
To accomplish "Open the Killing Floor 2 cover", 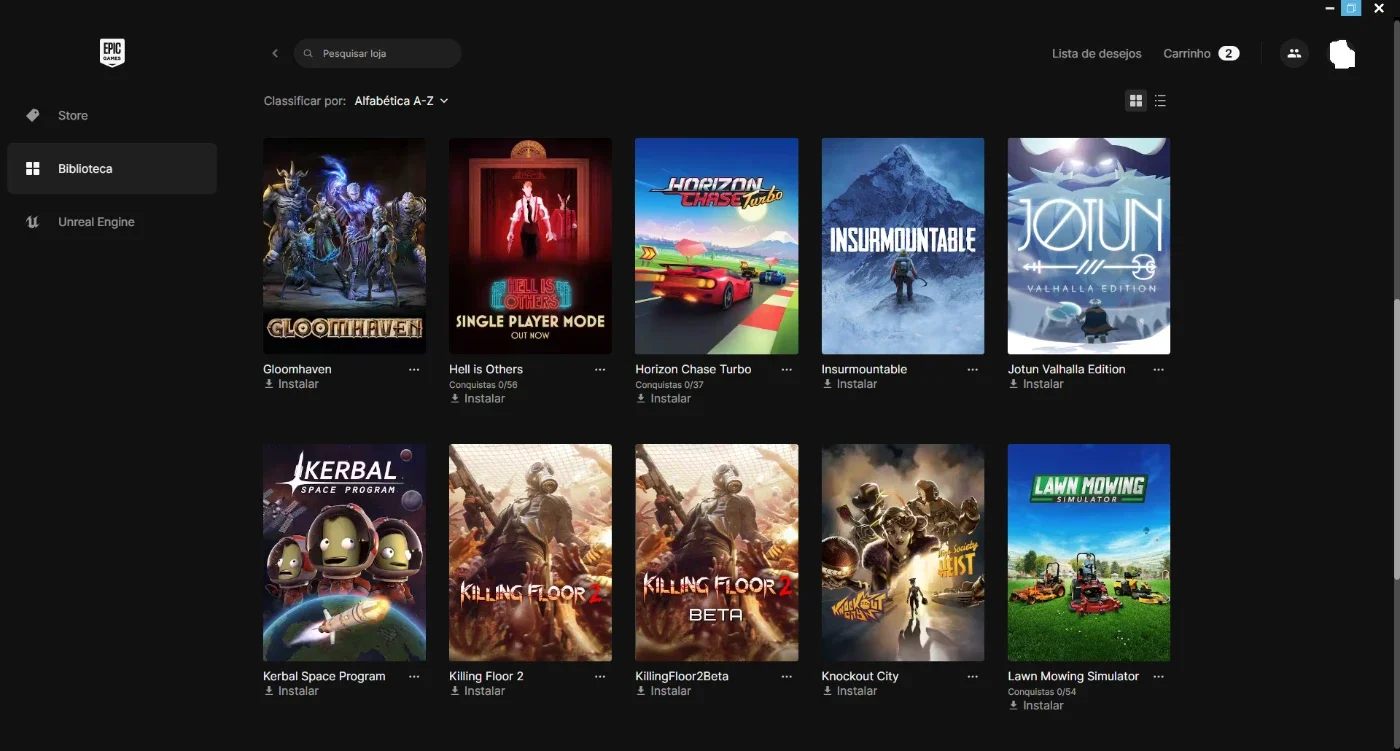I will coord(530,553).
